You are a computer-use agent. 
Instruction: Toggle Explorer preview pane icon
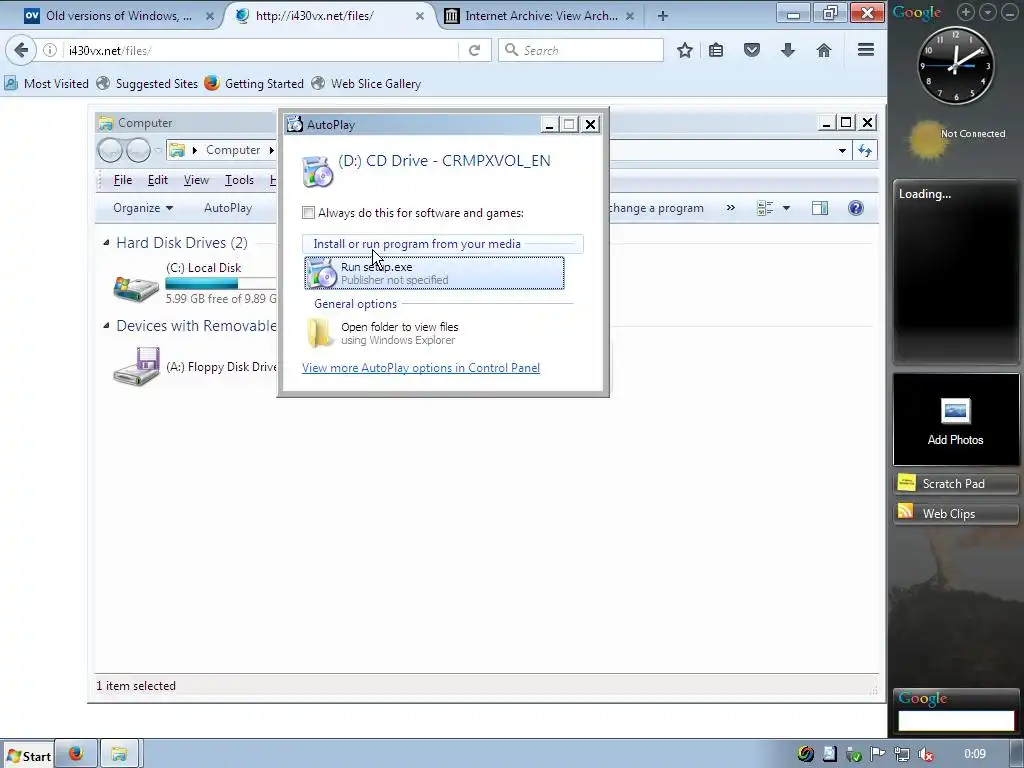click(x=820, y=208)
